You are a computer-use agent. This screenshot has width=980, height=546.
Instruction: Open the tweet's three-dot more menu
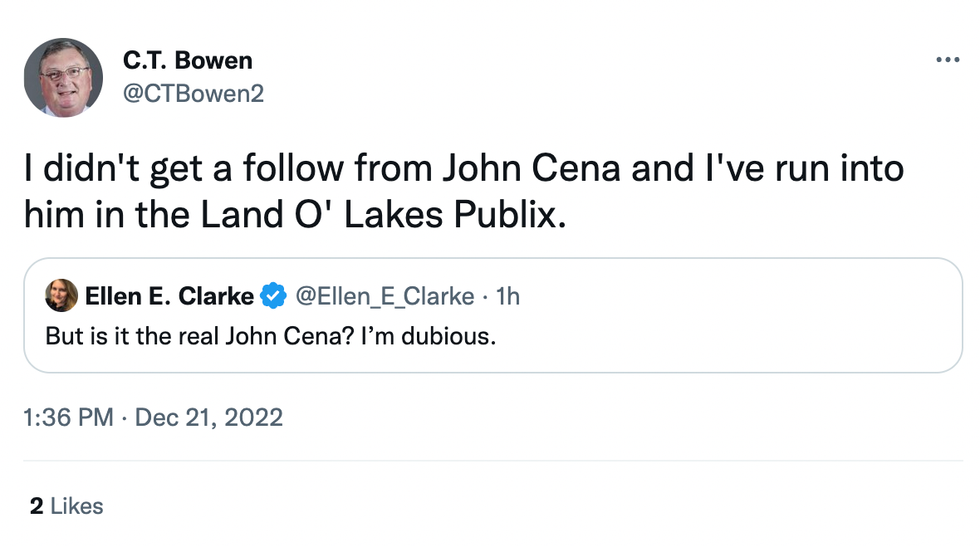946,60
